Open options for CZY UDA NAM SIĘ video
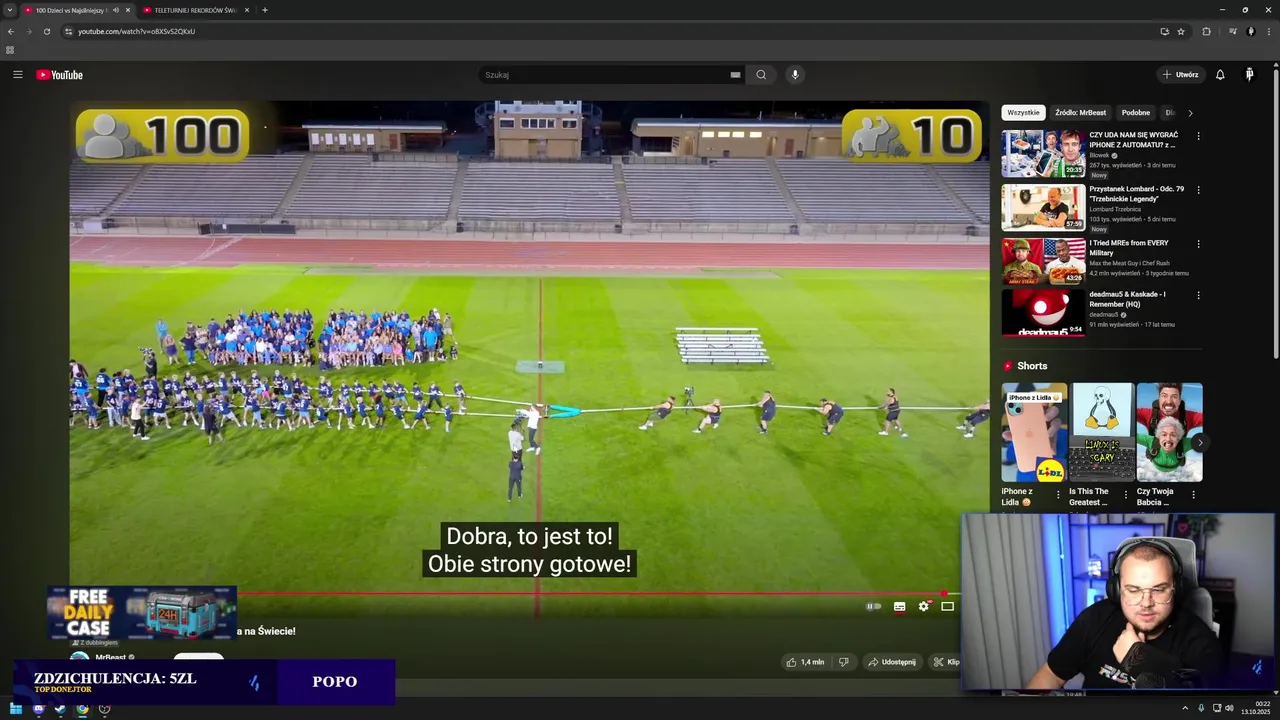The width and height of the screenshot is (1280, 720). coord(1198,136)
